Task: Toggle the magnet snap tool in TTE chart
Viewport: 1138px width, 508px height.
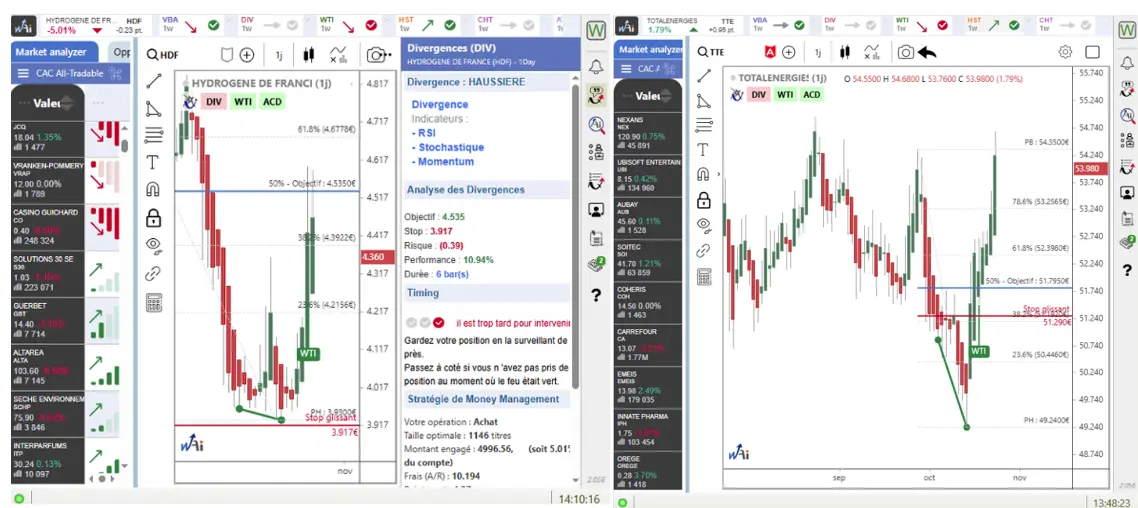Action: pyautogui.click(x=703, y=174)
